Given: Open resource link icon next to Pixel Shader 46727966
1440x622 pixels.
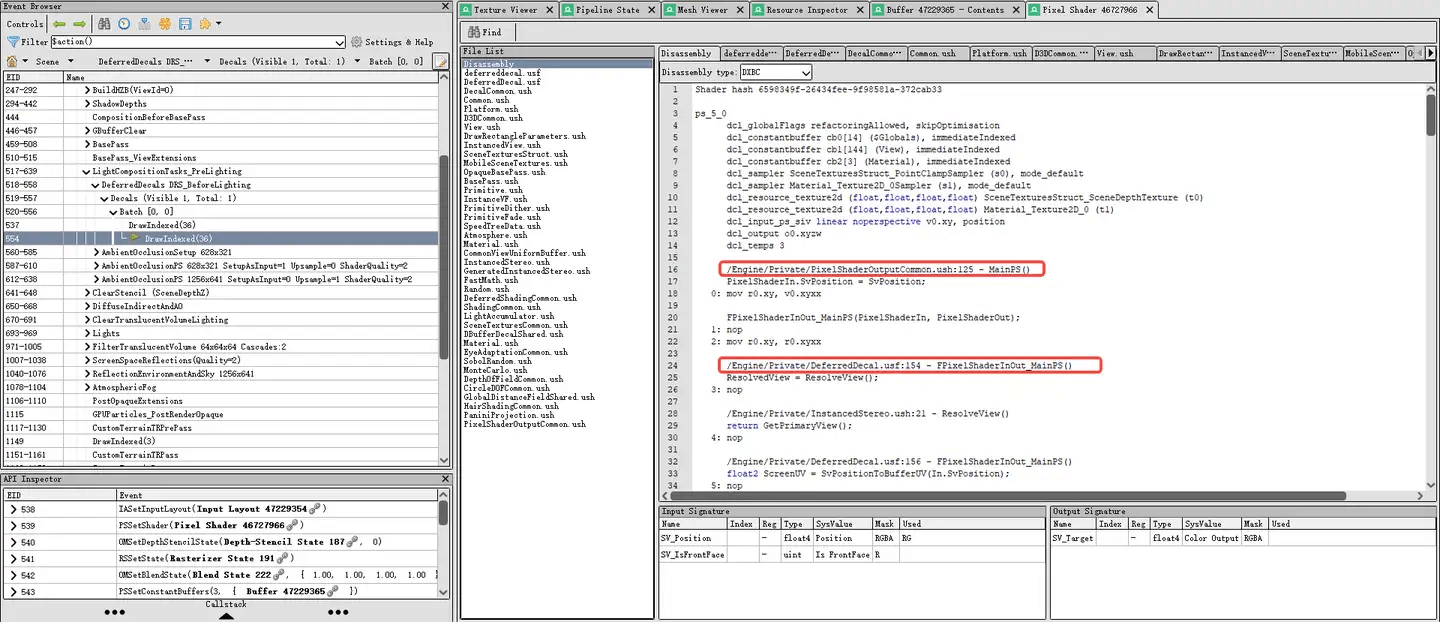Looking at the screenshot, I should tap(294, 524).
